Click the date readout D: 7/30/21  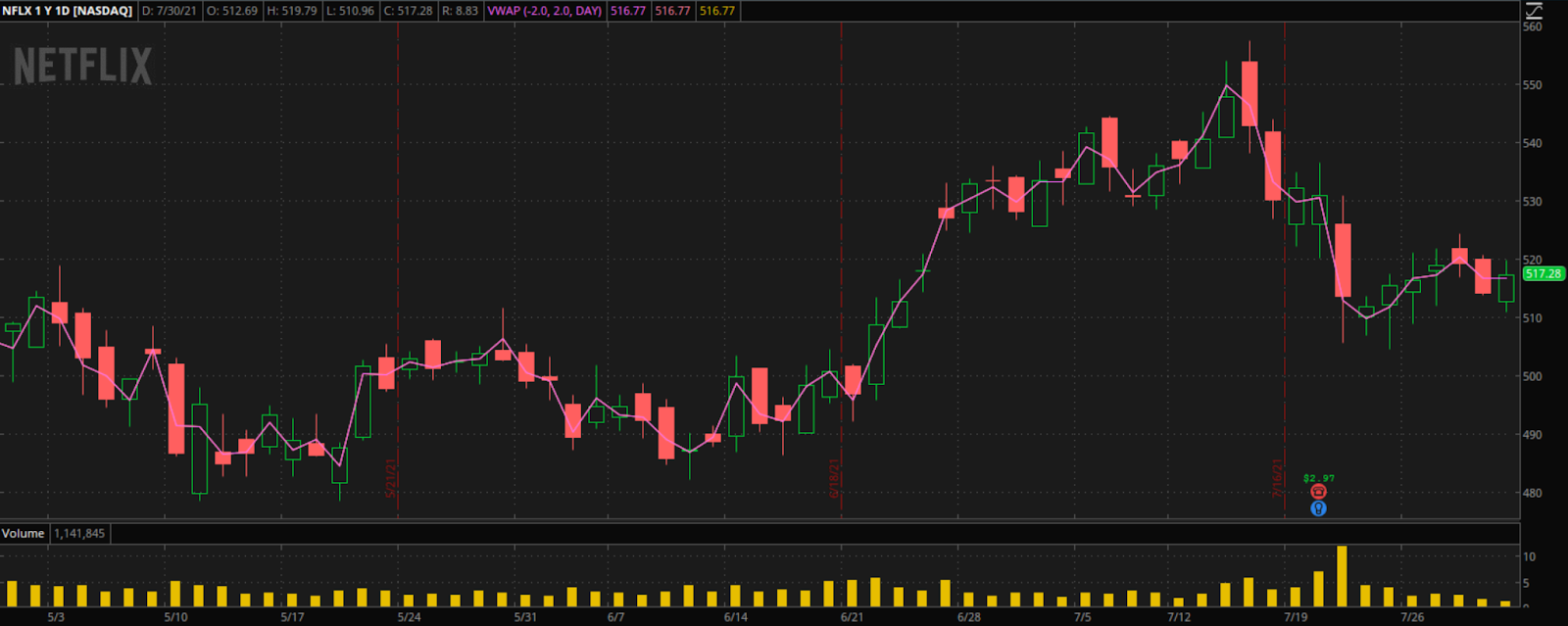pyautogui.click(x=169, y=11)
